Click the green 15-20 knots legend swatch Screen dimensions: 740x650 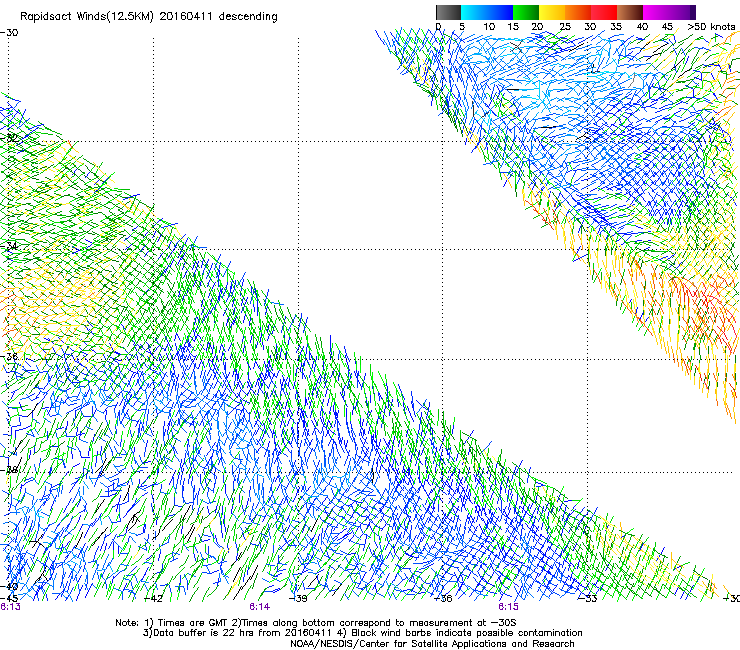(x=526, y=12)
